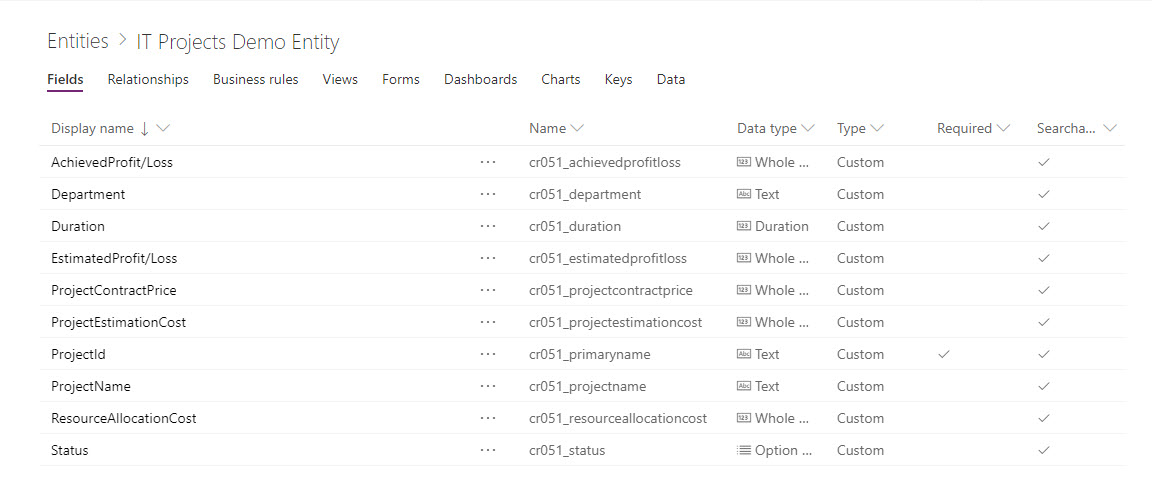Open the Required column header dropdown
This screenshot has height=492, width=1152.
pyautogui.click(x=1004, y=129)
